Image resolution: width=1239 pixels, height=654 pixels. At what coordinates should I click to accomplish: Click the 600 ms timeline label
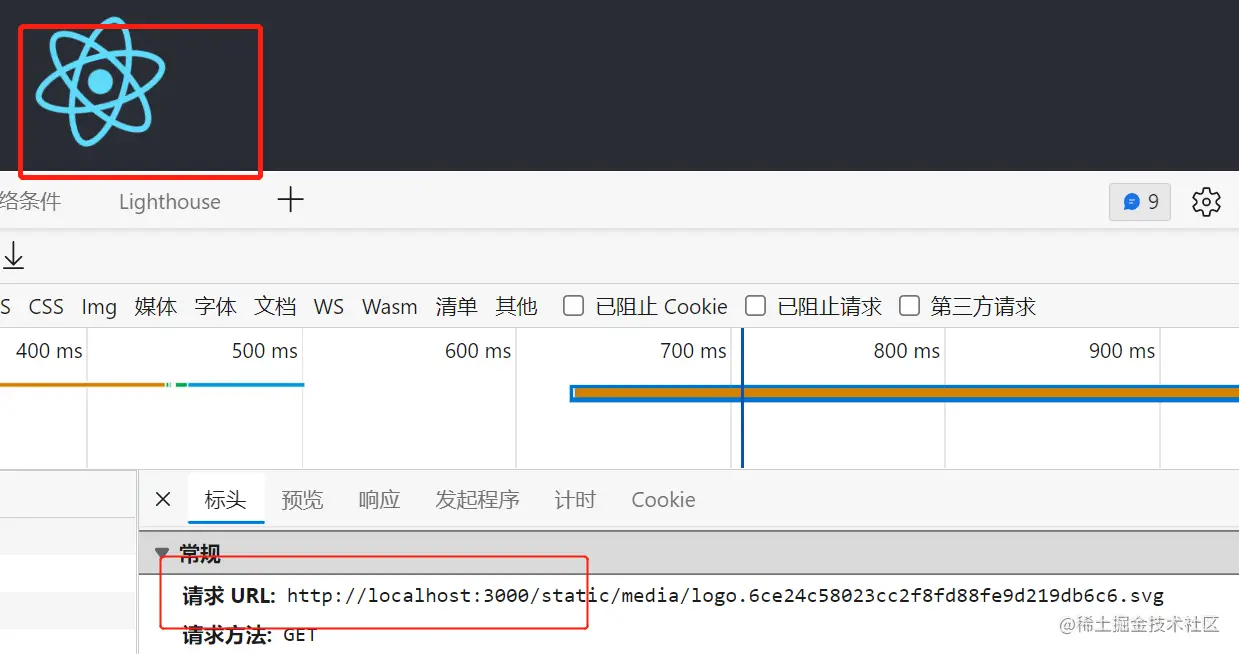(x=478, y=351)
